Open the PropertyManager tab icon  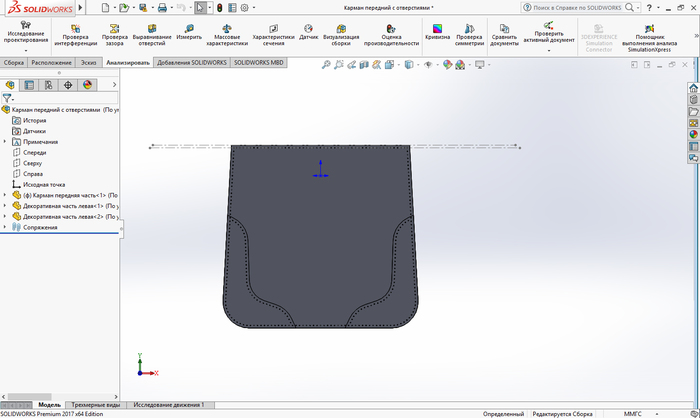point(29,85)
